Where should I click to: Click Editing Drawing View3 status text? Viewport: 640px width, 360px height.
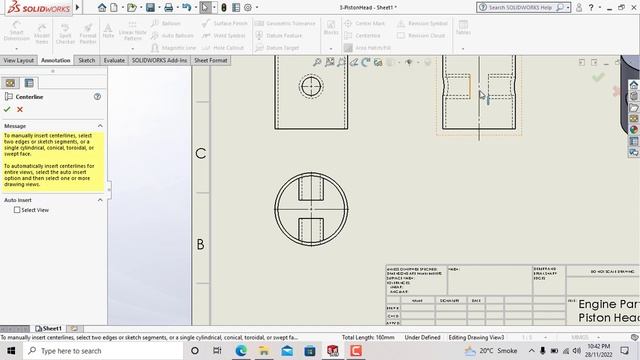point(476,338)
